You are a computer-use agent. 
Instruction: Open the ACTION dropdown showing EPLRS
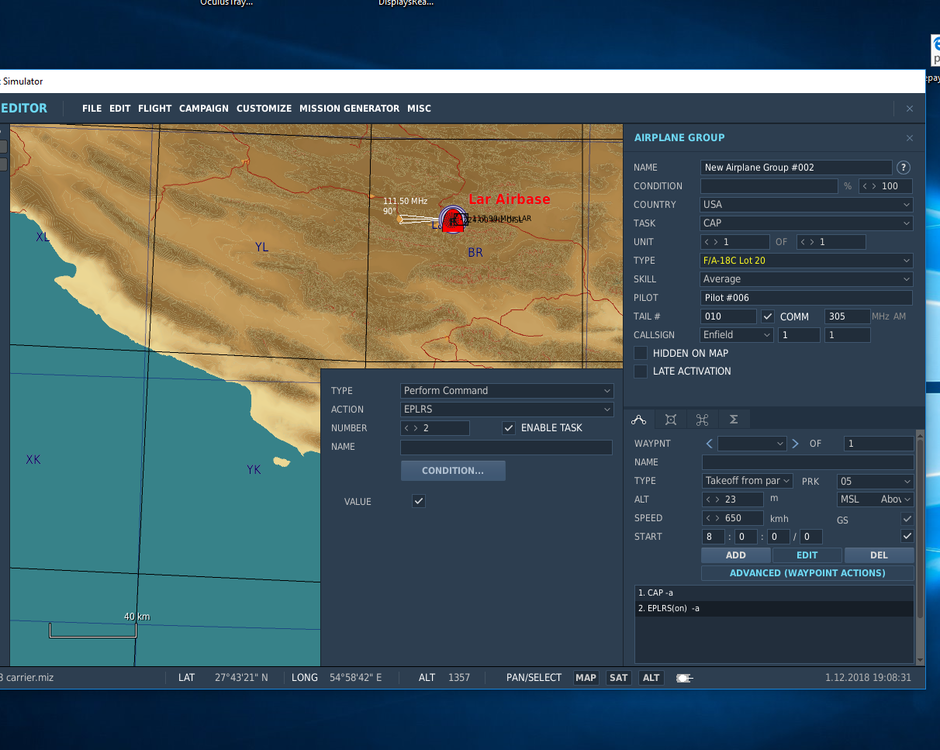click(x=506, y=409)
